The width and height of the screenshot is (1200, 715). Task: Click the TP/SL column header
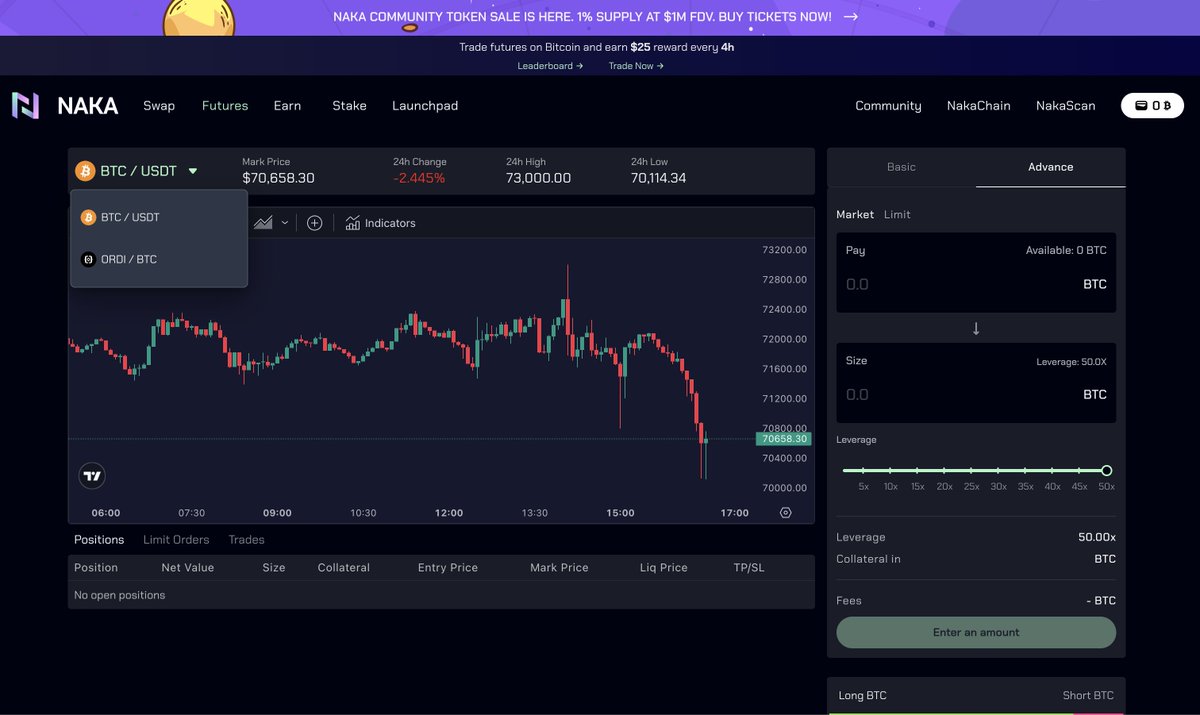coord(749,567)
